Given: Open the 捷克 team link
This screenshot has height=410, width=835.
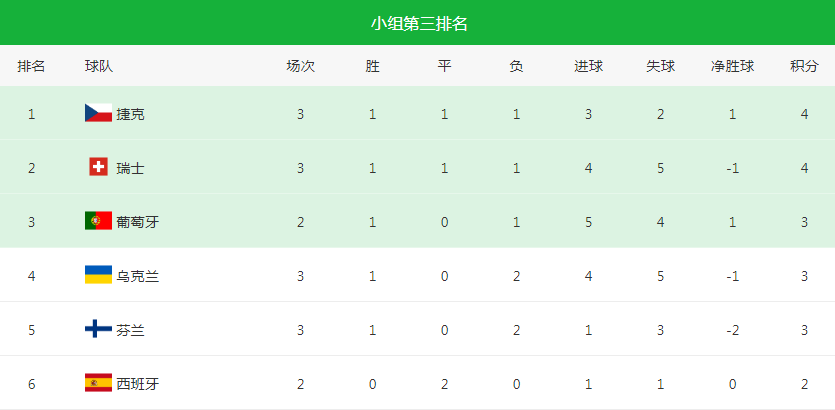Looking at the screenshot, I should tap(130, 114).
